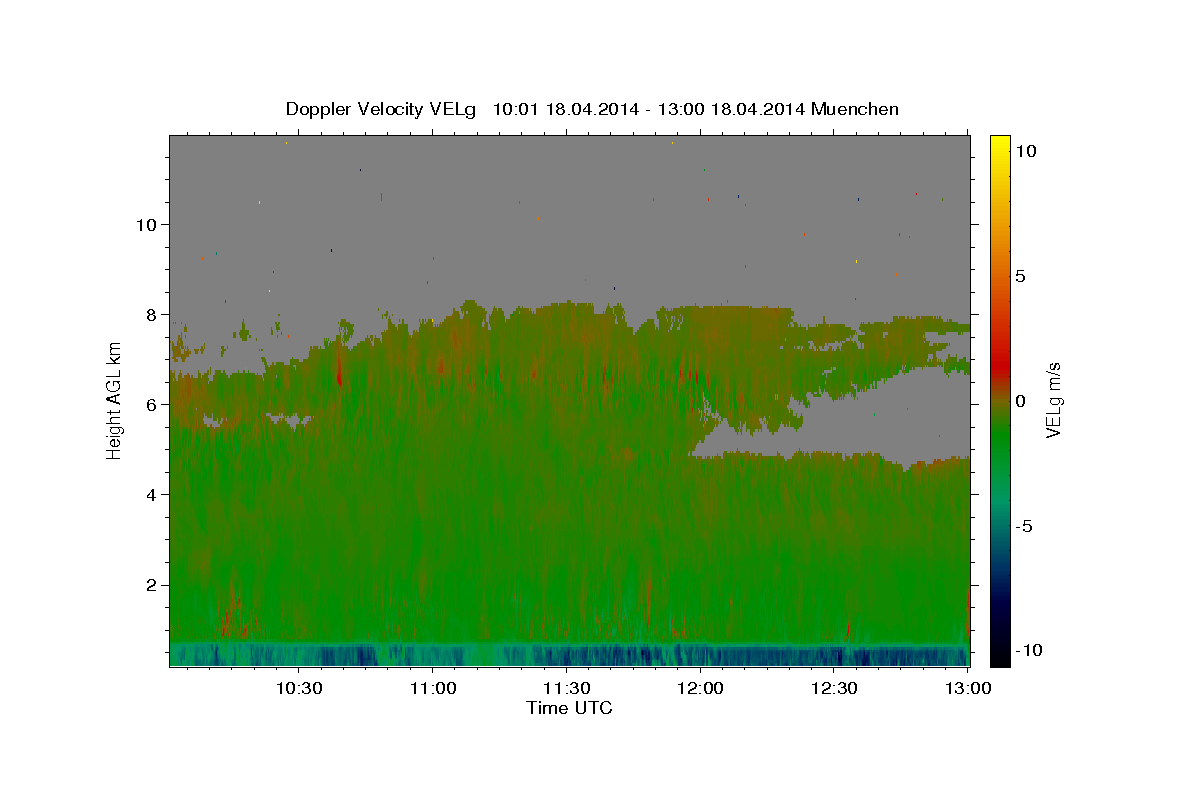Click the 'Time UTC' axis label
Screen dimensions: 1200x800
point(570,708)
